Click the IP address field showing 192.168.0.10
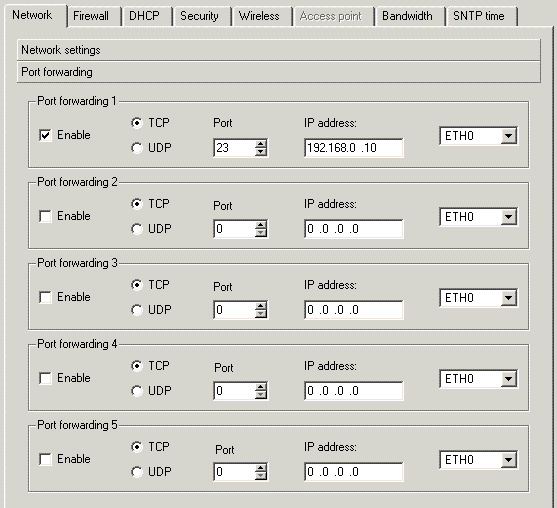 [354, 148]
